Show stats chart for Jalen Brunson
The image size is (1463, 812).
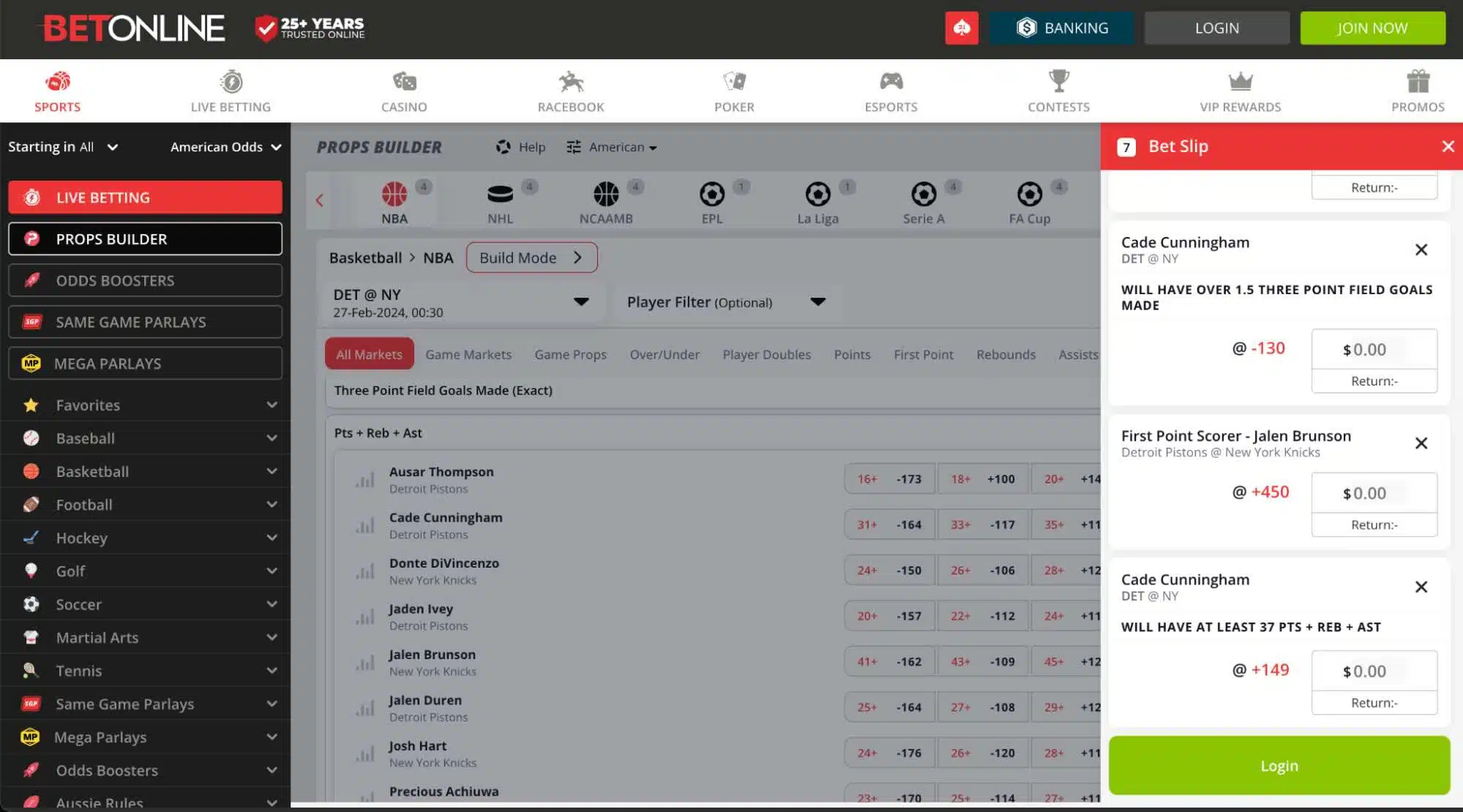pyautogui.click(x=364, y=663)
